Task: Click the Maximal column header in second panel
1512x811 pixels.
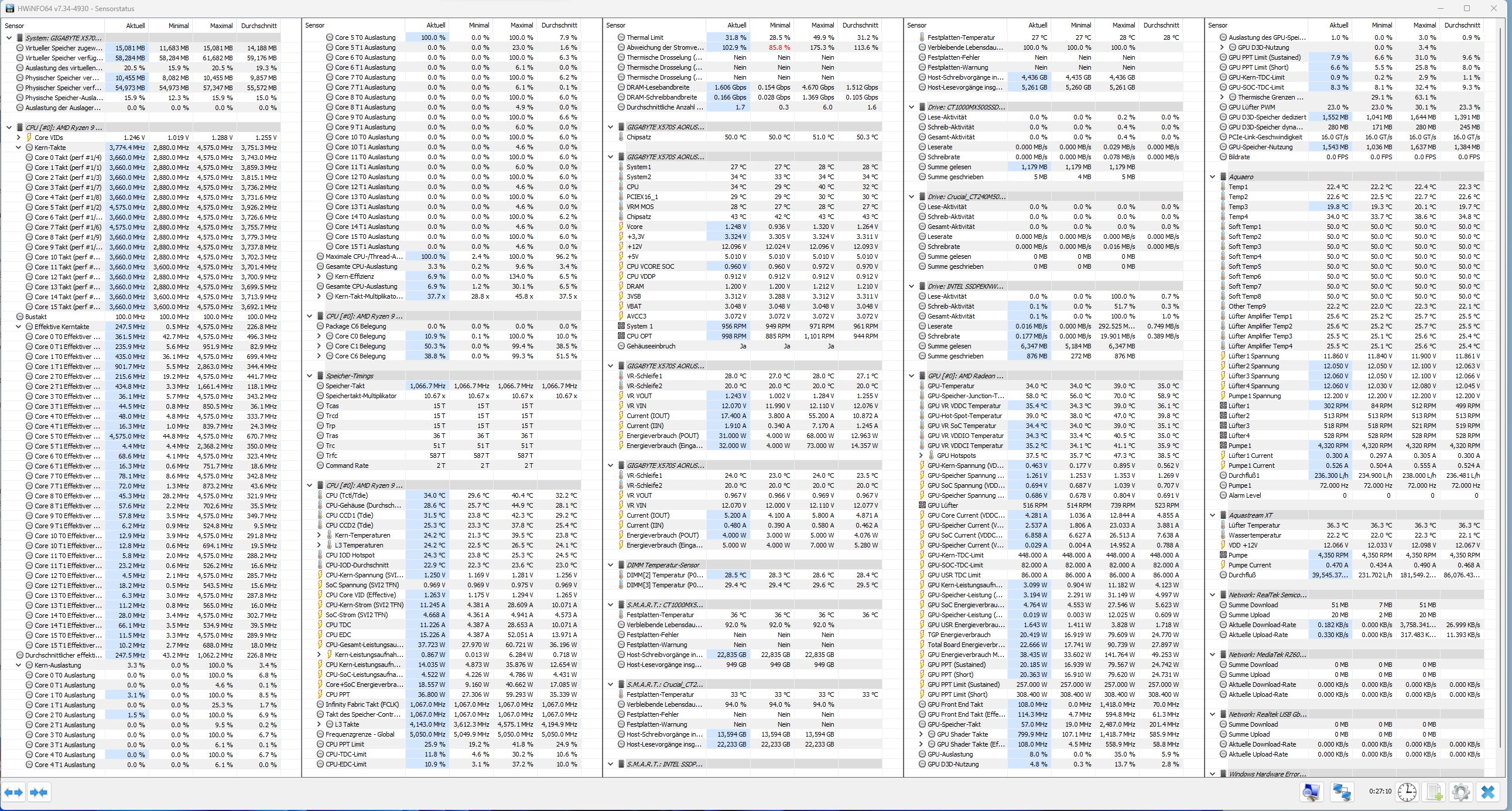Action: [x=521, y=25]
